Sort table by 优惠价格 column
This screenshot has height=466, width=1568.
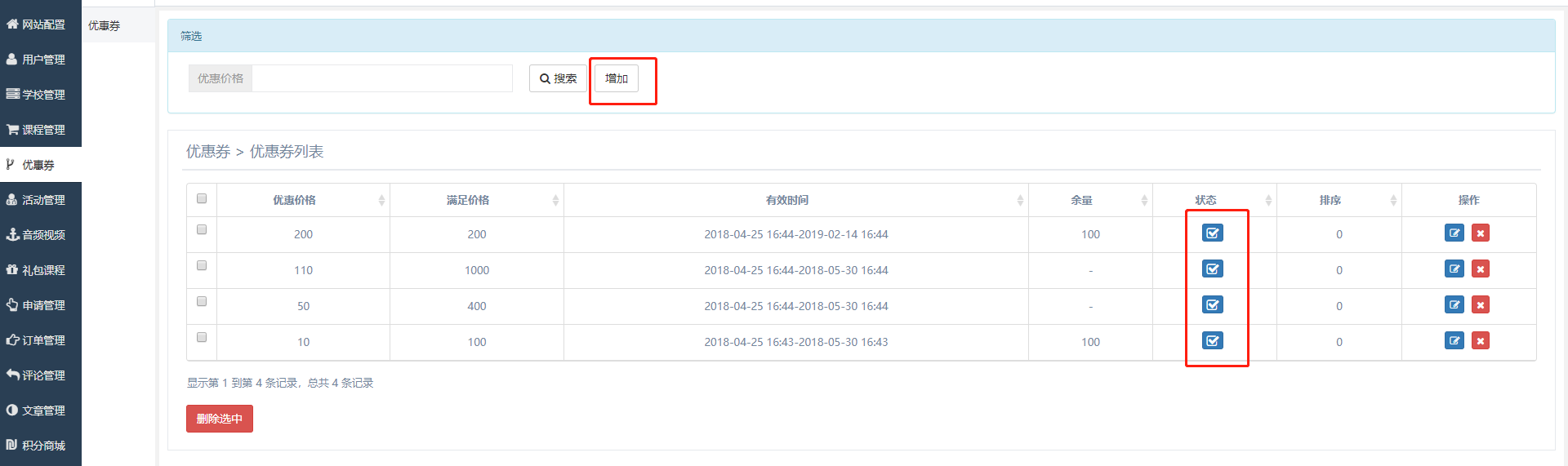[303, 200]
